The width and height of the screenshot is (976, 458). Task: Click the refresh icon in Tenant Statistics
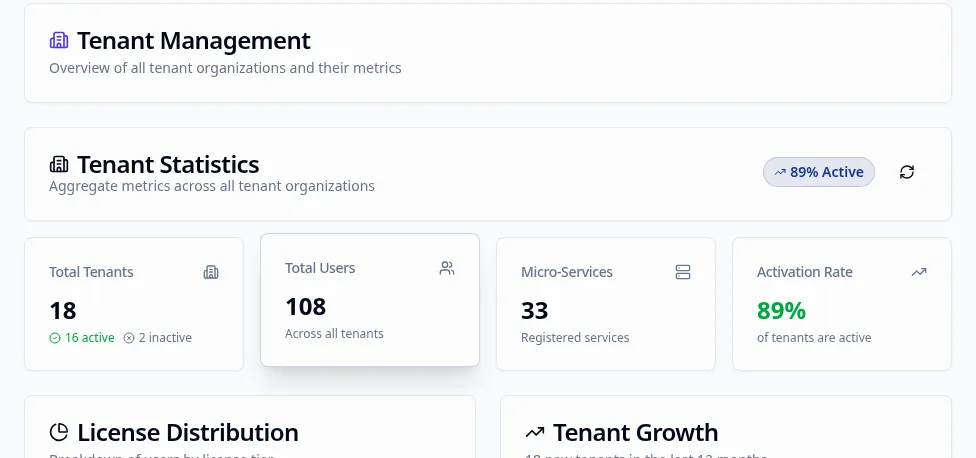(x=907, y=172)
